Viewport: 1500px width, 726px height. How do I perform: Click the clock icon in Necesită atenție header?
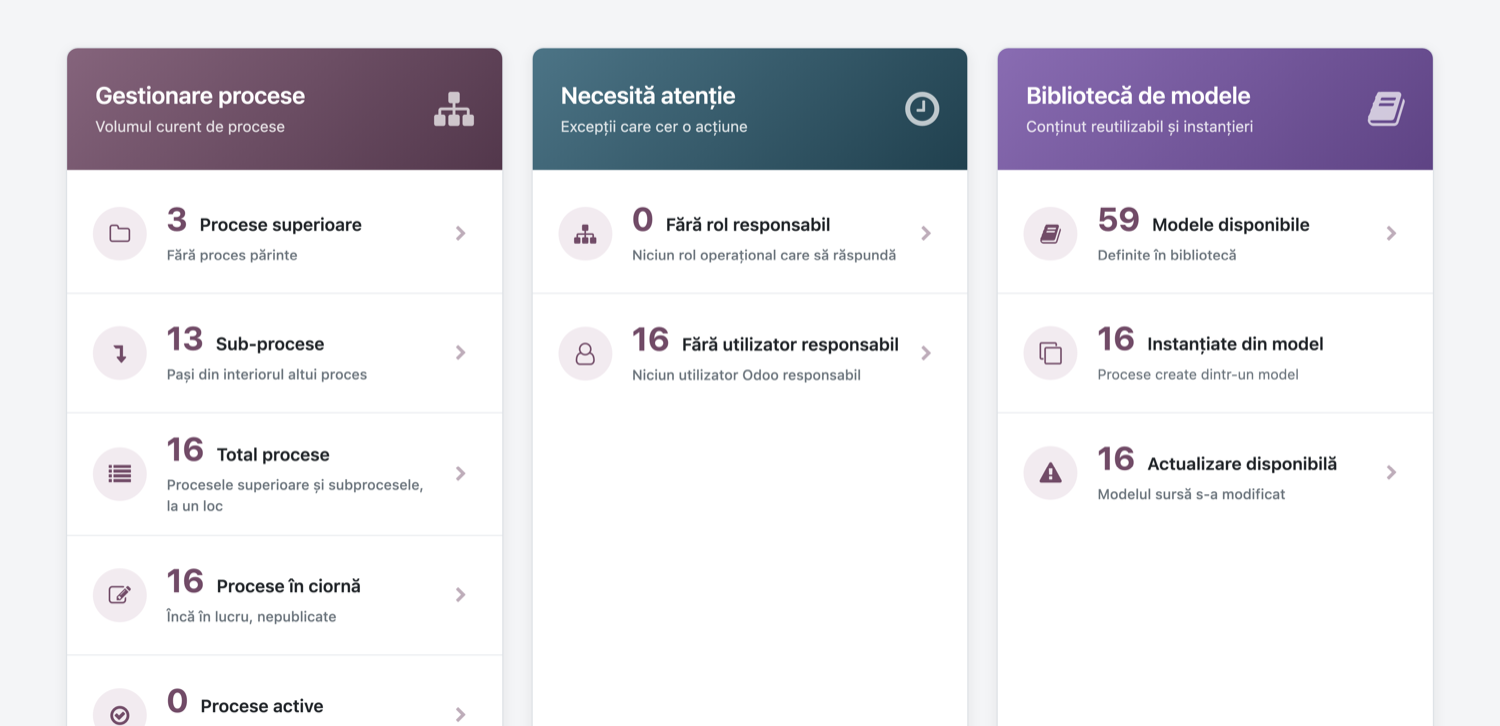[922, 109]
